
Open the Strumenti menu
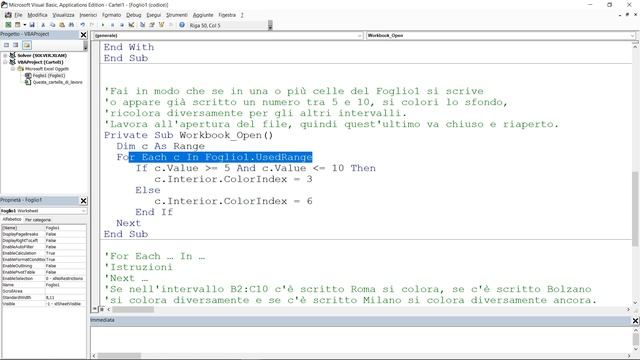177,15
